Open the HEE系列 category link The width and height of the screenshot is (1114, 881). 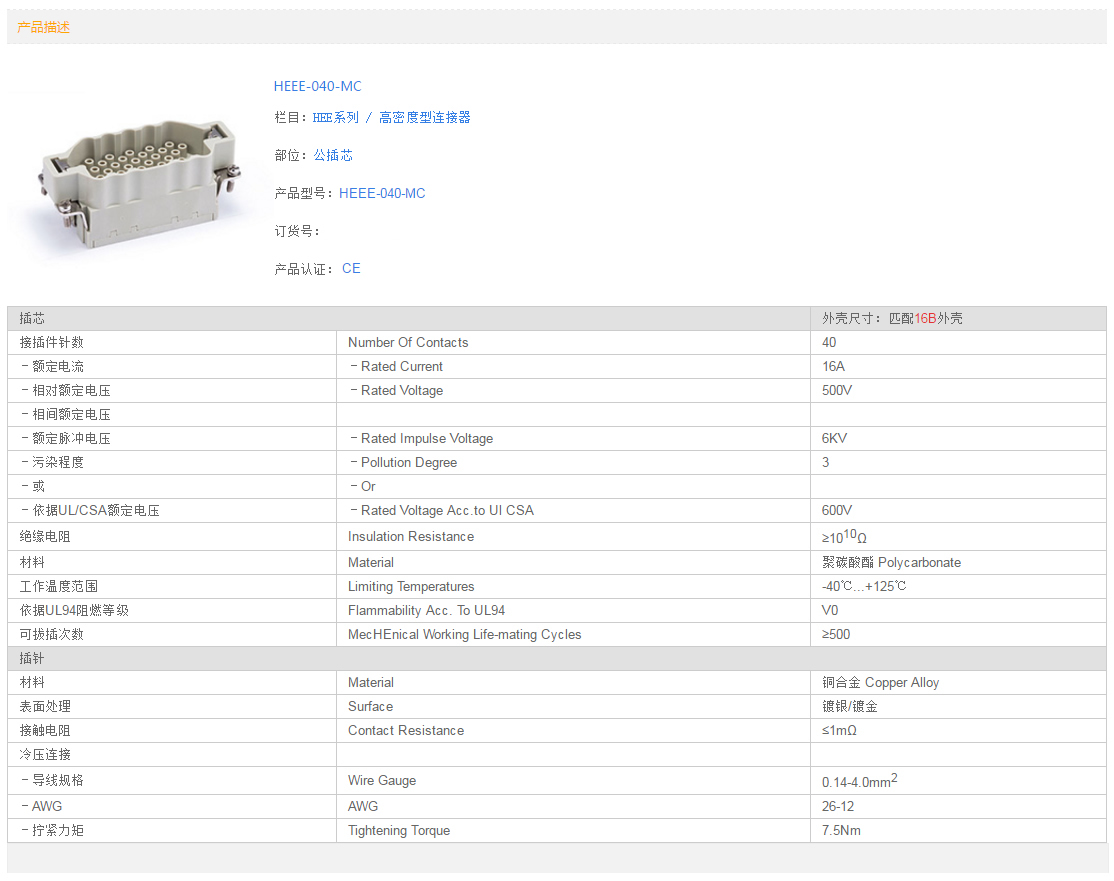click(x=335, y=118)
